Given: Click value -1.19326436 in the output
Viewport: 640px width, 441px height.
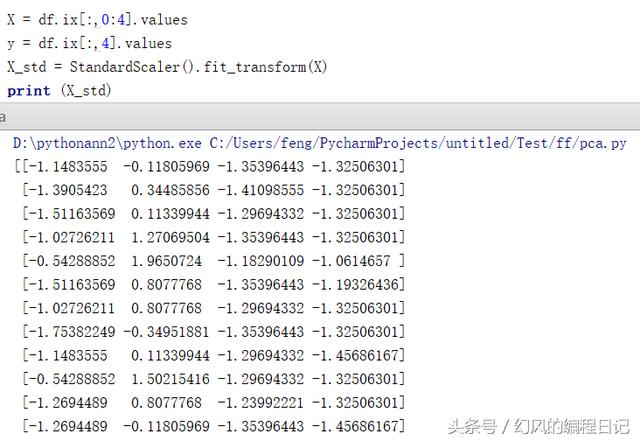Looking at the screenshot, I should (x=356, y=285).
